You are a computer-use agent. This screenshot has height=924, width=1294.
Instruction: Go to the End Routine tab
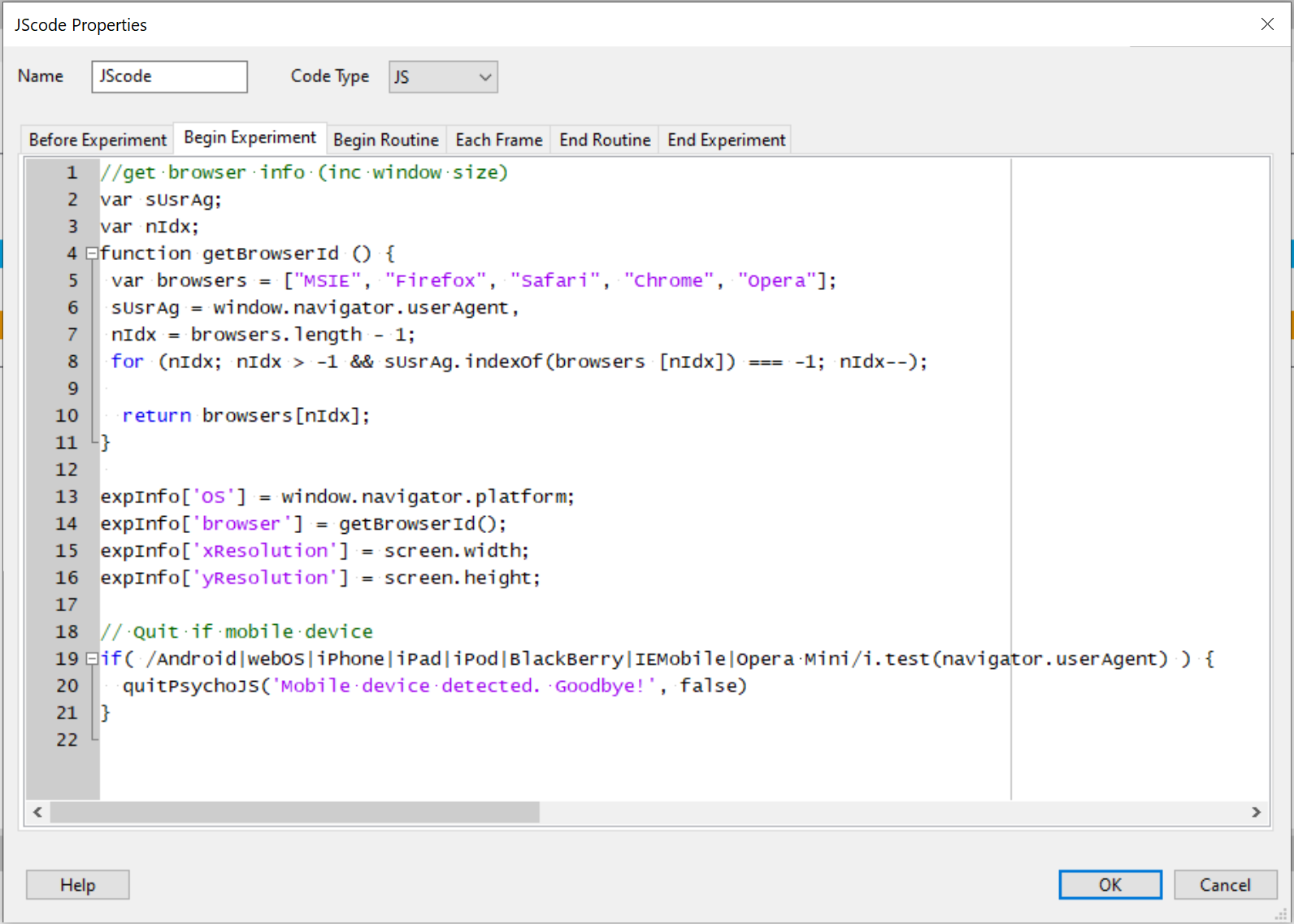tap(605, 140)
